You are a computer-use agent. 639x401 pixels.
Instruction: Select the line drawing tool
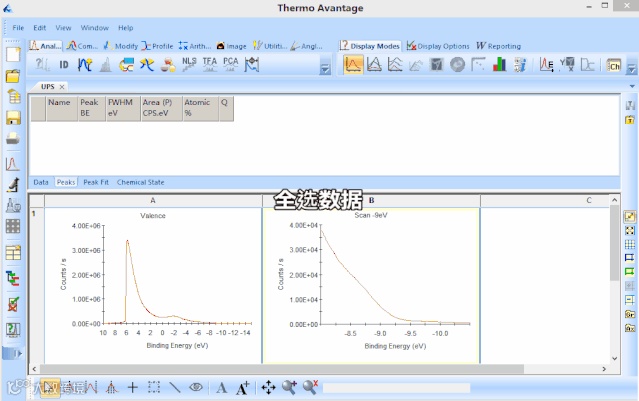pos(175,387)
